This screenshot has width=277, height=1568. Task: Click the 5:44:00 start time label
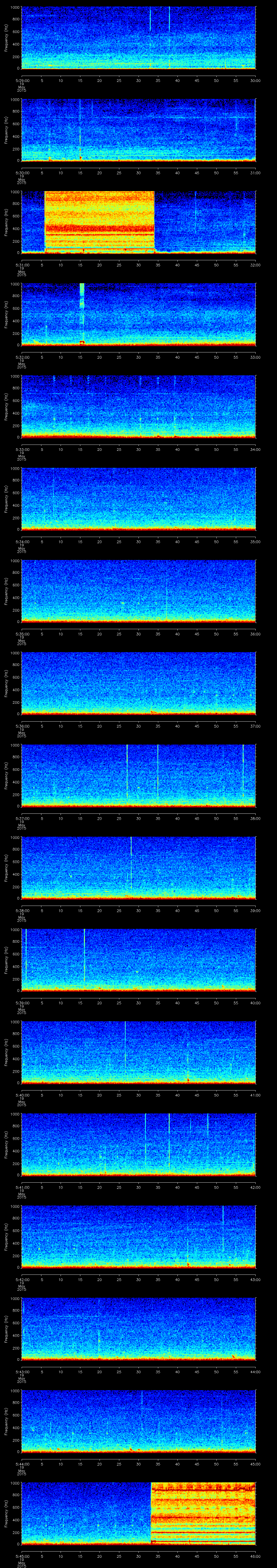click(22, 1464)
